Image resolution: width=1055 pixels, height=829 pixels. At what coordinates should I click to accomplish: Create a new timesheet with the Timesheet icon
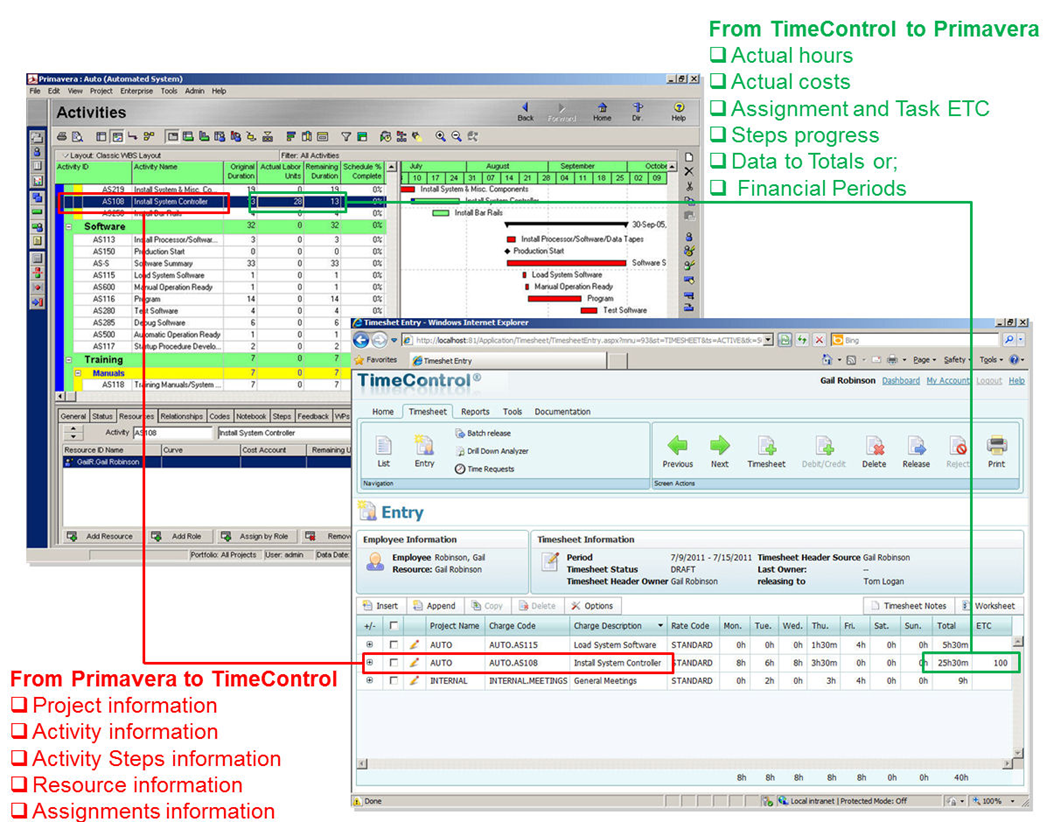tap(766, 452)
